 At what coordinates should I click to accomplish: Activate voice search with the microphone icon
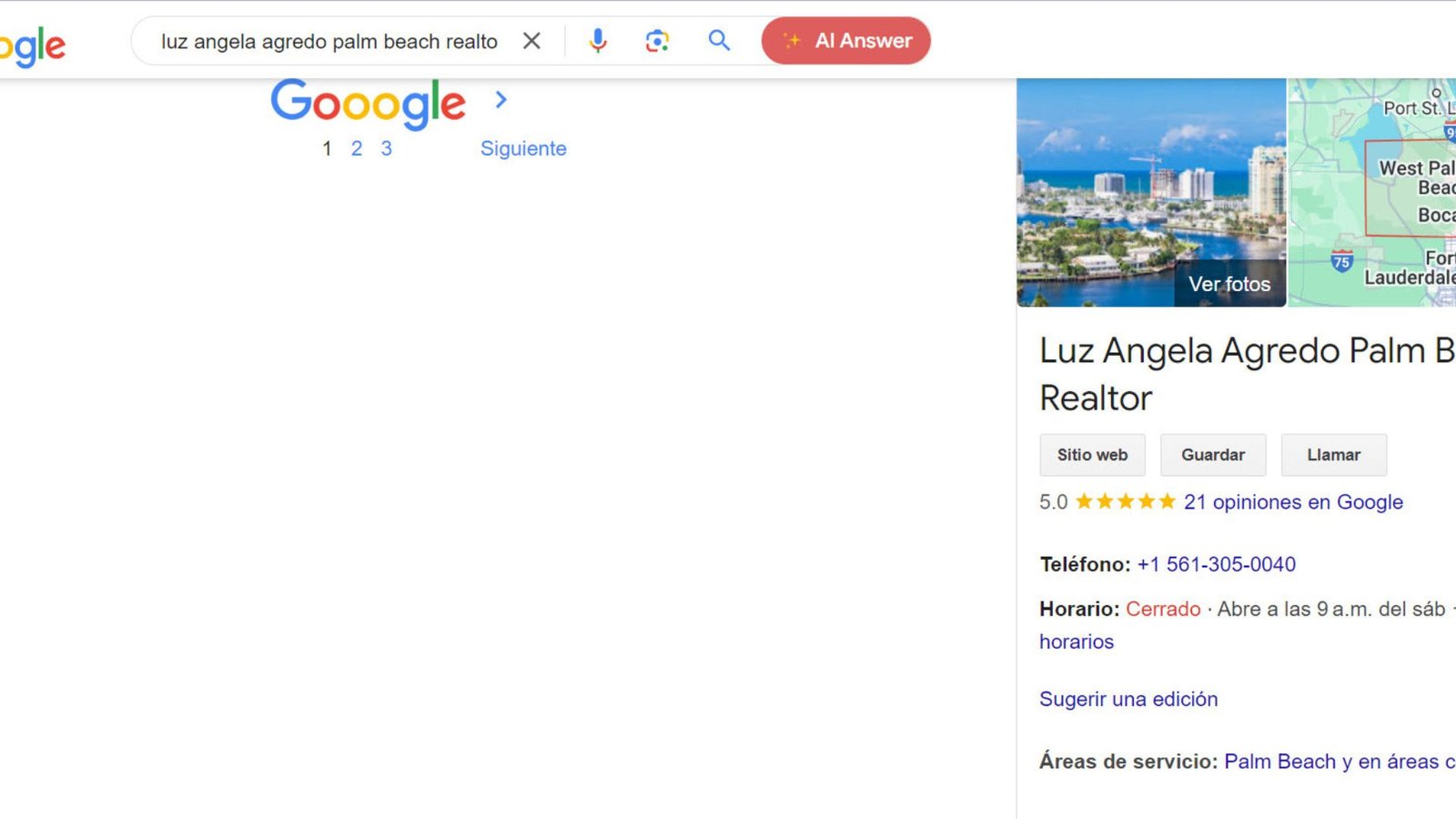coord(598,40)
